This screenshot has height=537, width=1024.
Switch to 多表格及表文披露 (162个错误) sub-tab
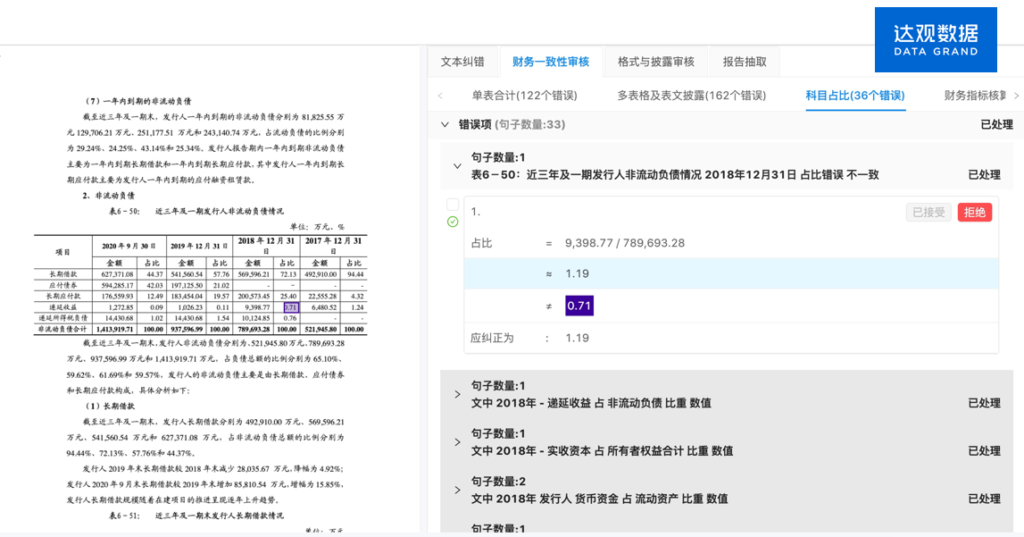pos(691,96)
